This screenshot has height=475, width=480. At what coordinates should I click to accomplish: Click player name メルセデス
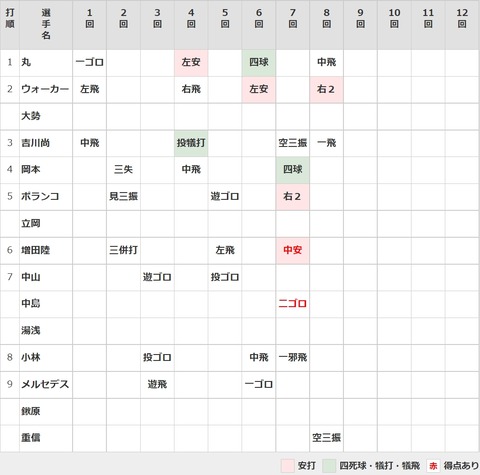click(x=45, y=384)
